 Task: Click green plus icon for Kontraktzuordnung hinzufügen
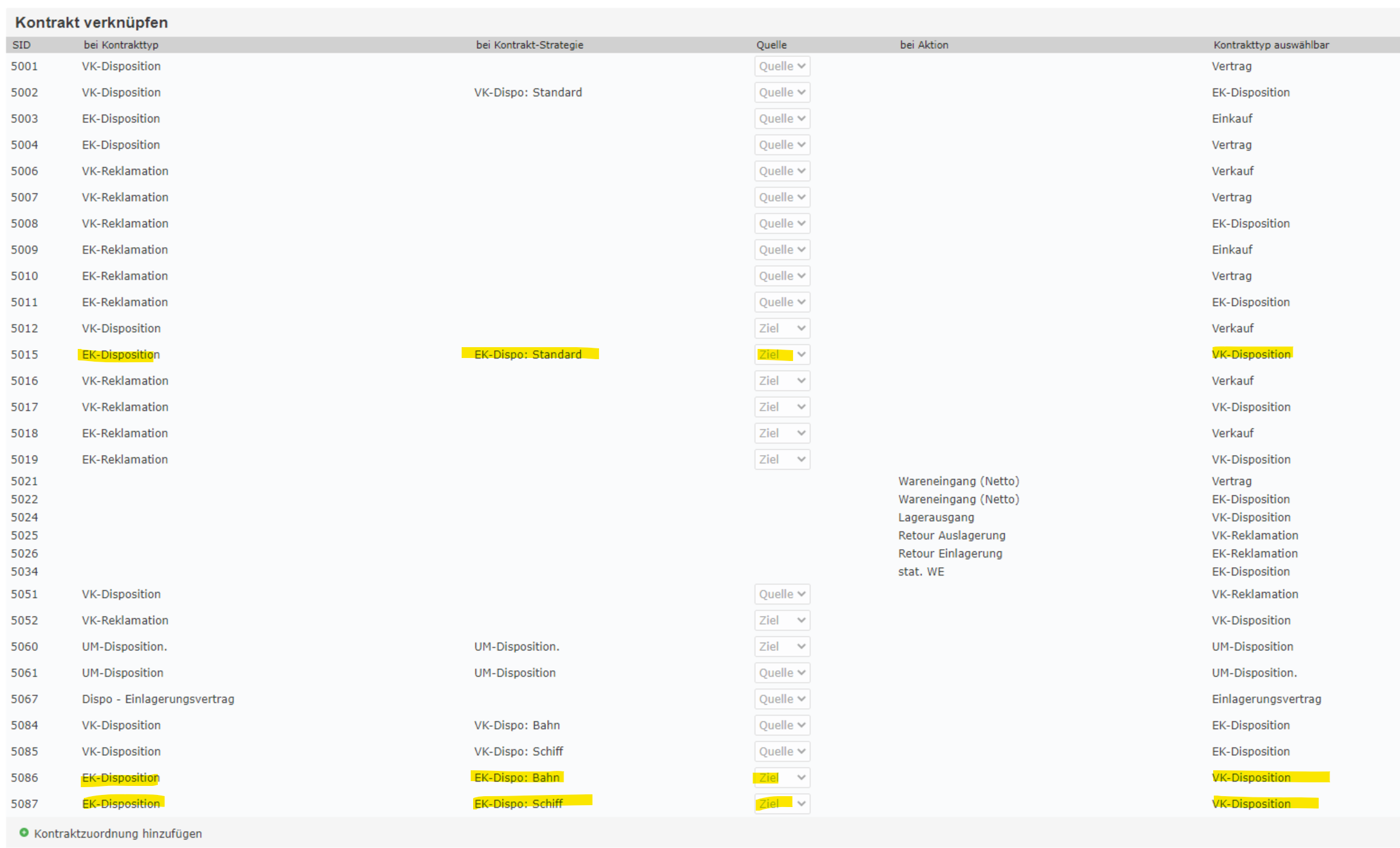point(24,832)
